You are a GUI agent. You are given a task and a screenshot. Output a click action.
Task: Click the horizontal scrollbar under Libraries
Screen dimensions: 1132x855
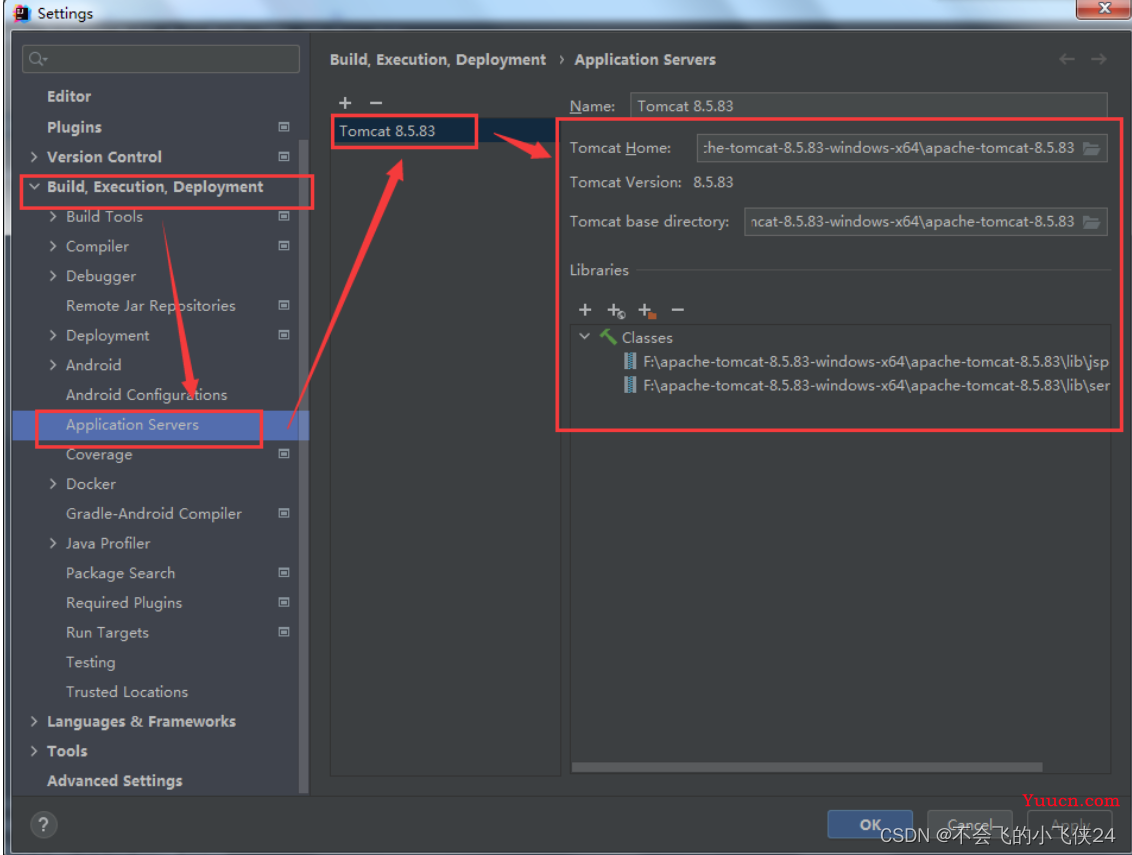coord(807,767)
